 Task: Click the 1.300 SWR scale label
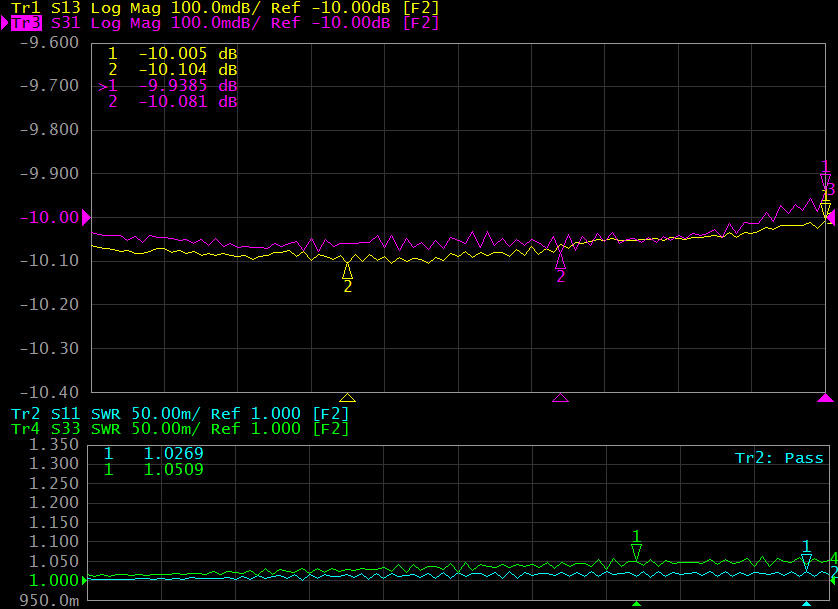(x=53, y=463)
